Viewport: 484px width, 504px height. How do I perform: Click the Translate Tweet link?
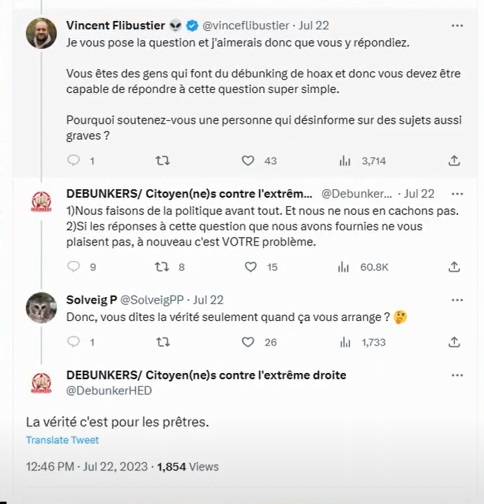pyautogui.click(x=62, y=440)
